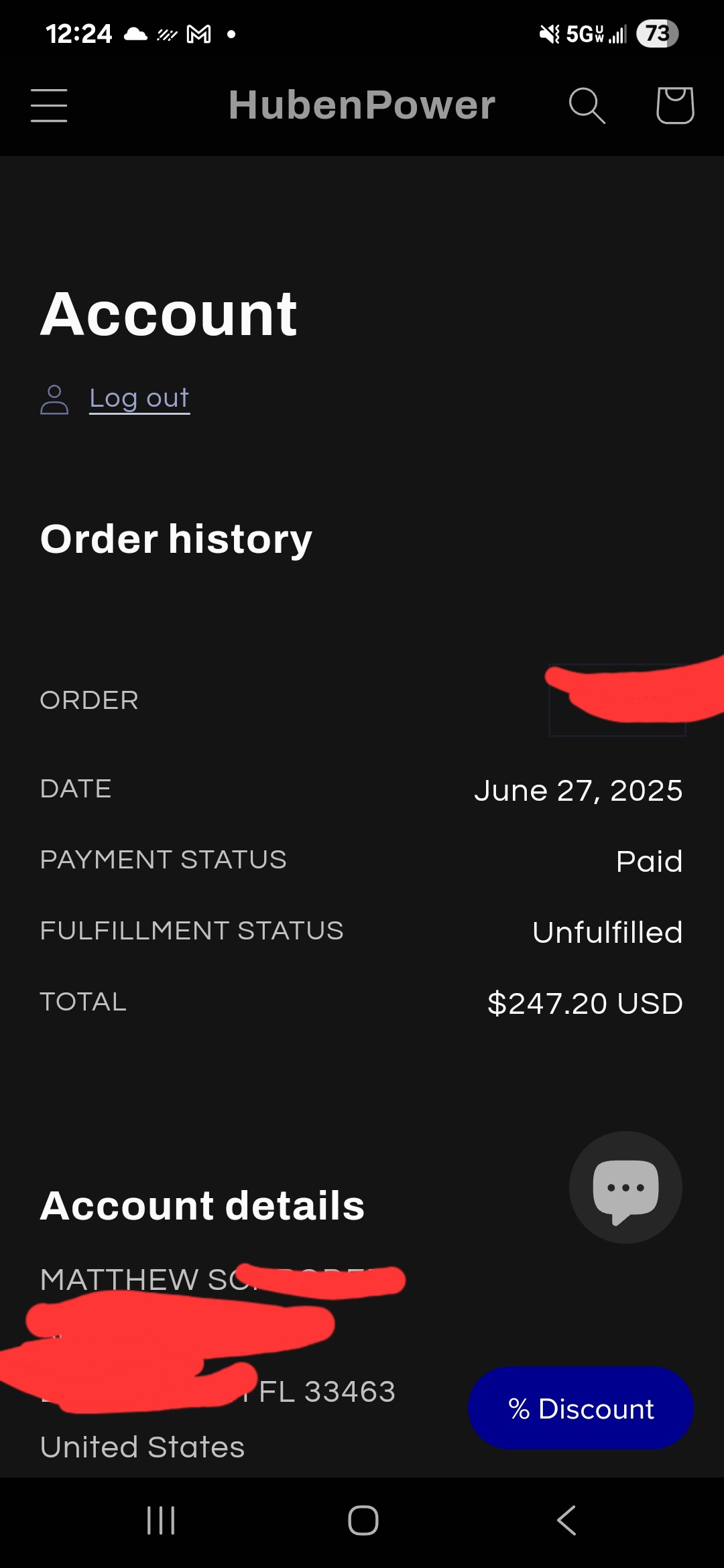
Task: Click the Log out link
Action: pyautogui.click(x=139, y=398)
